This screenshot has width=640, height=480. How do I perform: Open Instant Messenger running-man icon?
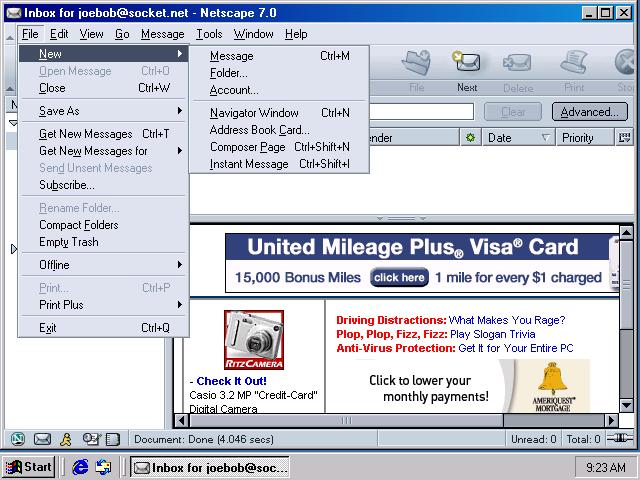coord(66,439)
